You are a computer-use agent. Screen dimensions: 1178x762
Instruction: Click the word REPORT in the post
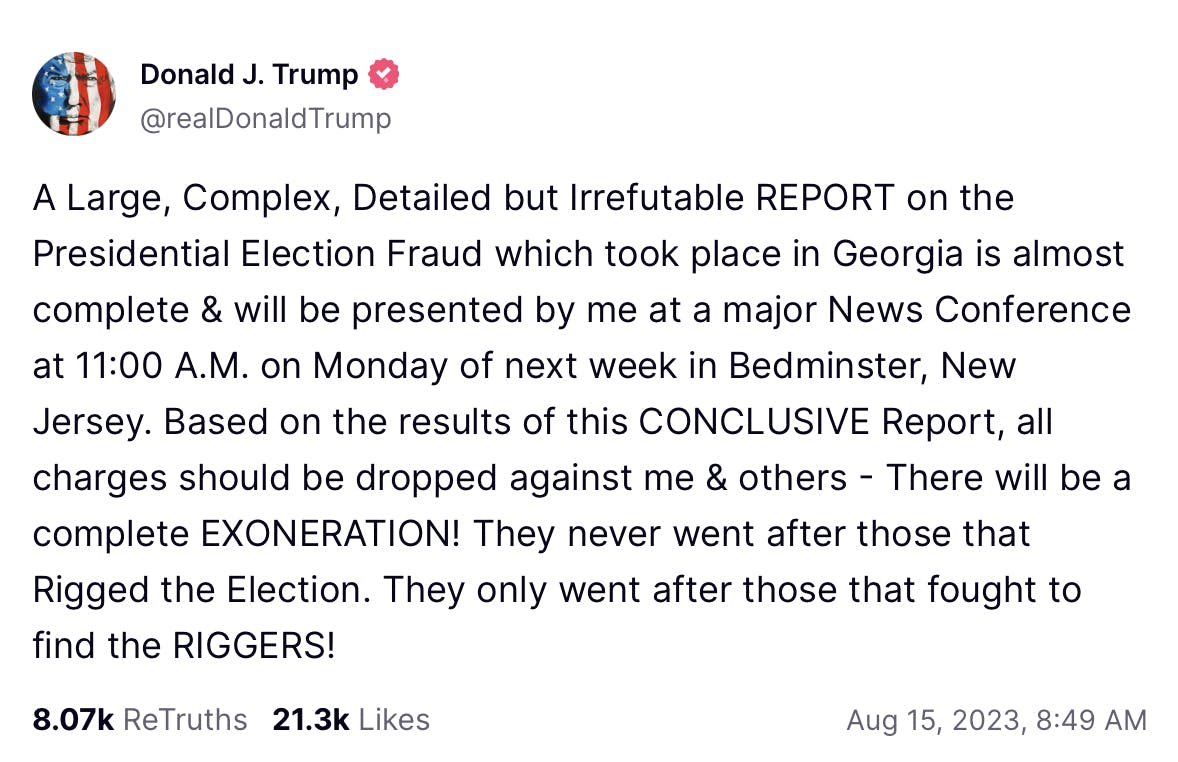point(825,198)
